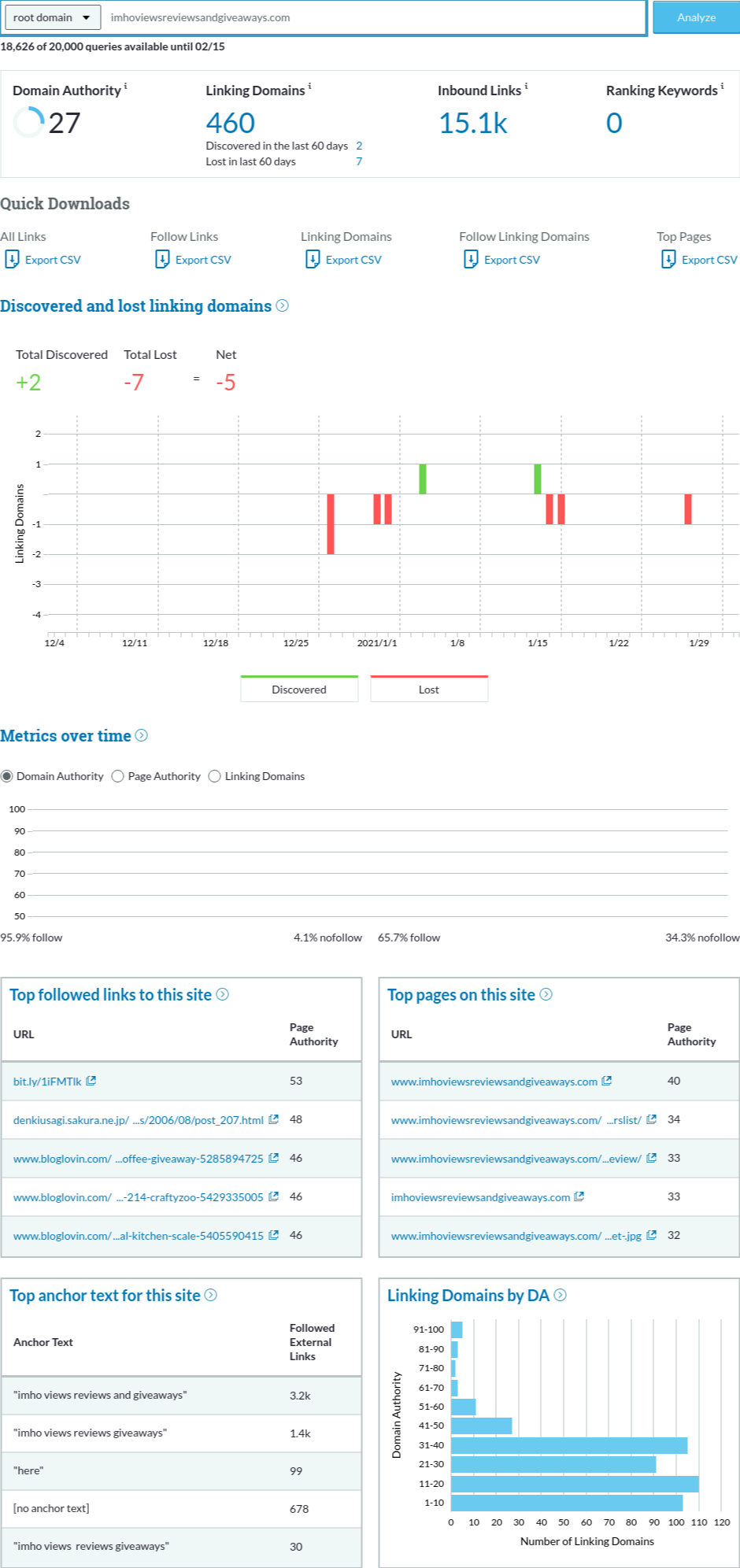Select the Domain Authority radio button

[7, 776]
